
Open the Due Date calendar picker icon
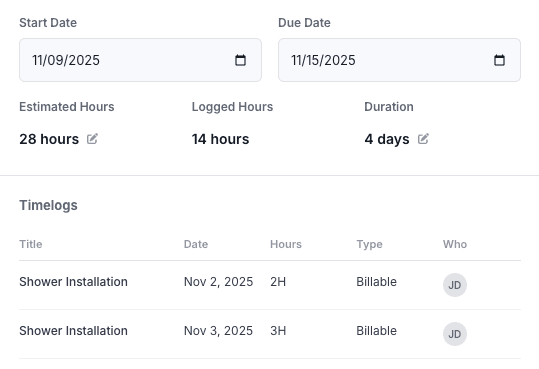pos(499,60)
